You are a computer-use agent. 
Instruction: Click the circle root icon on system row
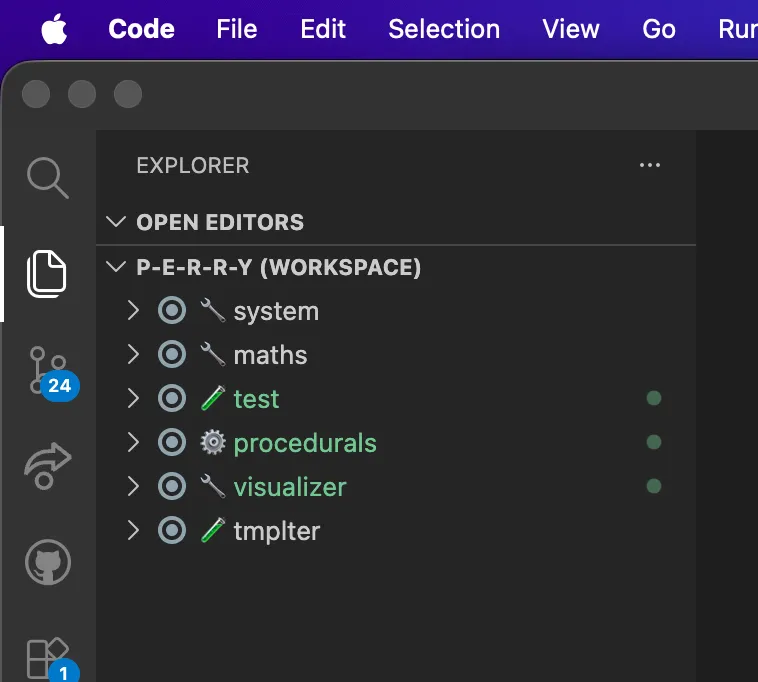(172, 310)
